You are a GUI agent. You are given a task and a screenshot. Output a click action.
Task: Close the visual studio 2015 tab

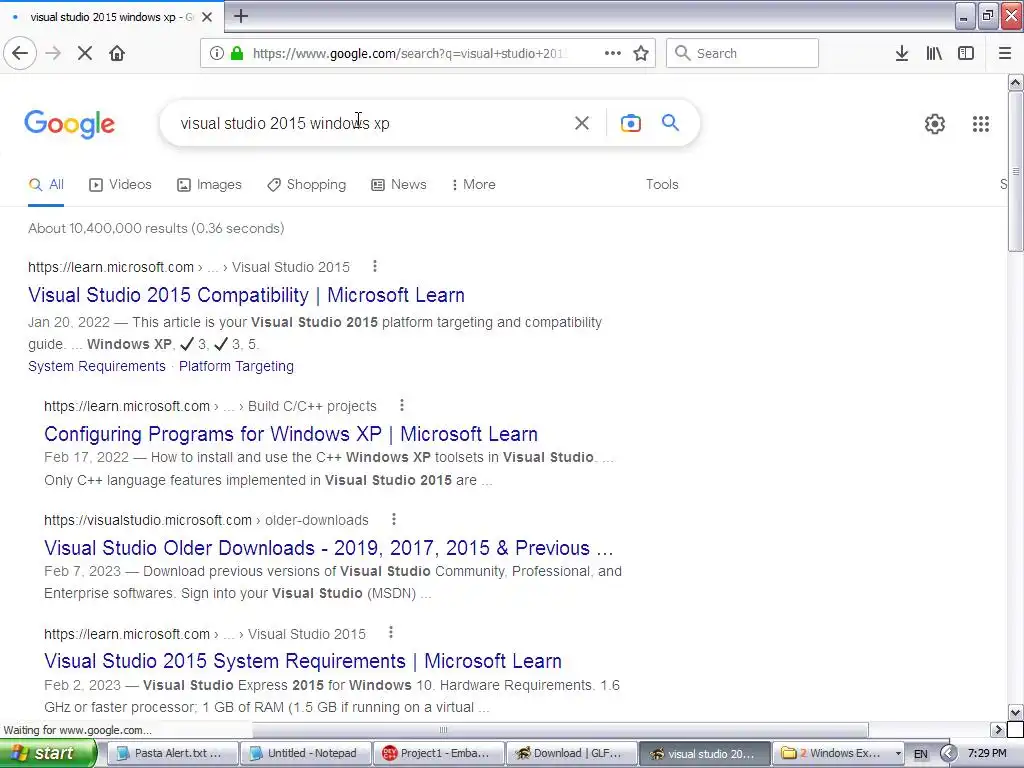(207, 17)
